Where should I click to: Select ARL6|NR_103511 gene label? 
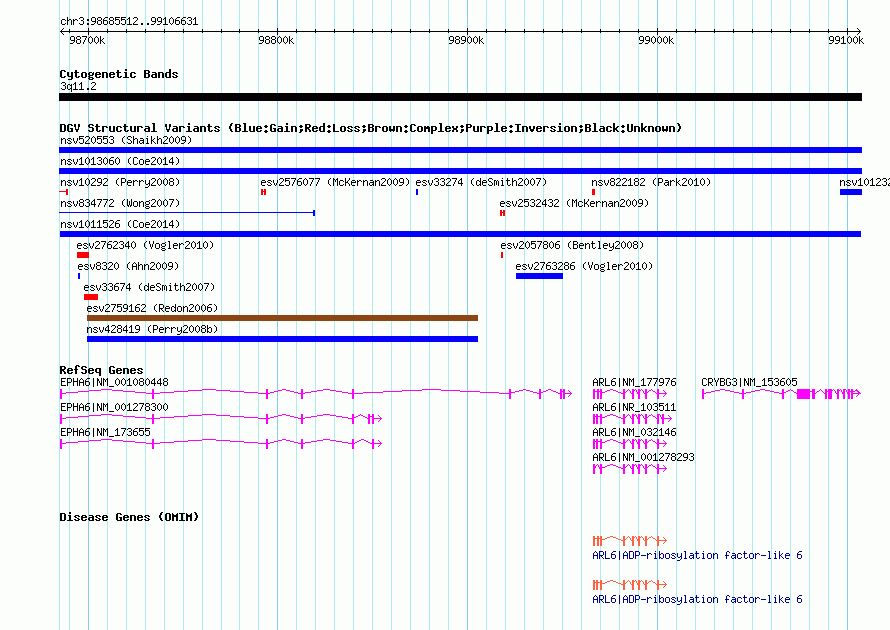634,408
